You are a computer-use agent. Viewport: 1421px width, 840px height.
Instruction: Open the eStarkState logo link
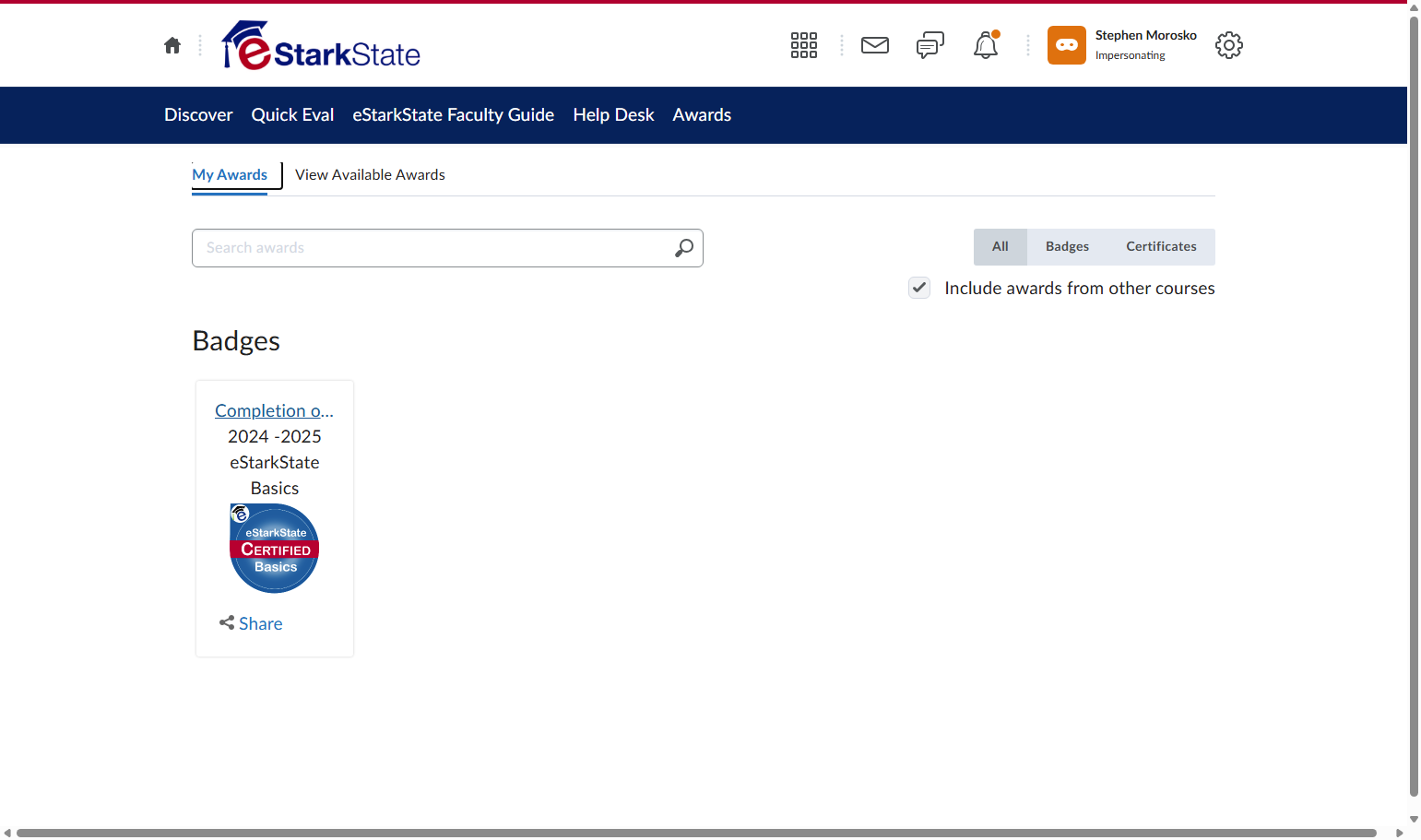point(321,45)
